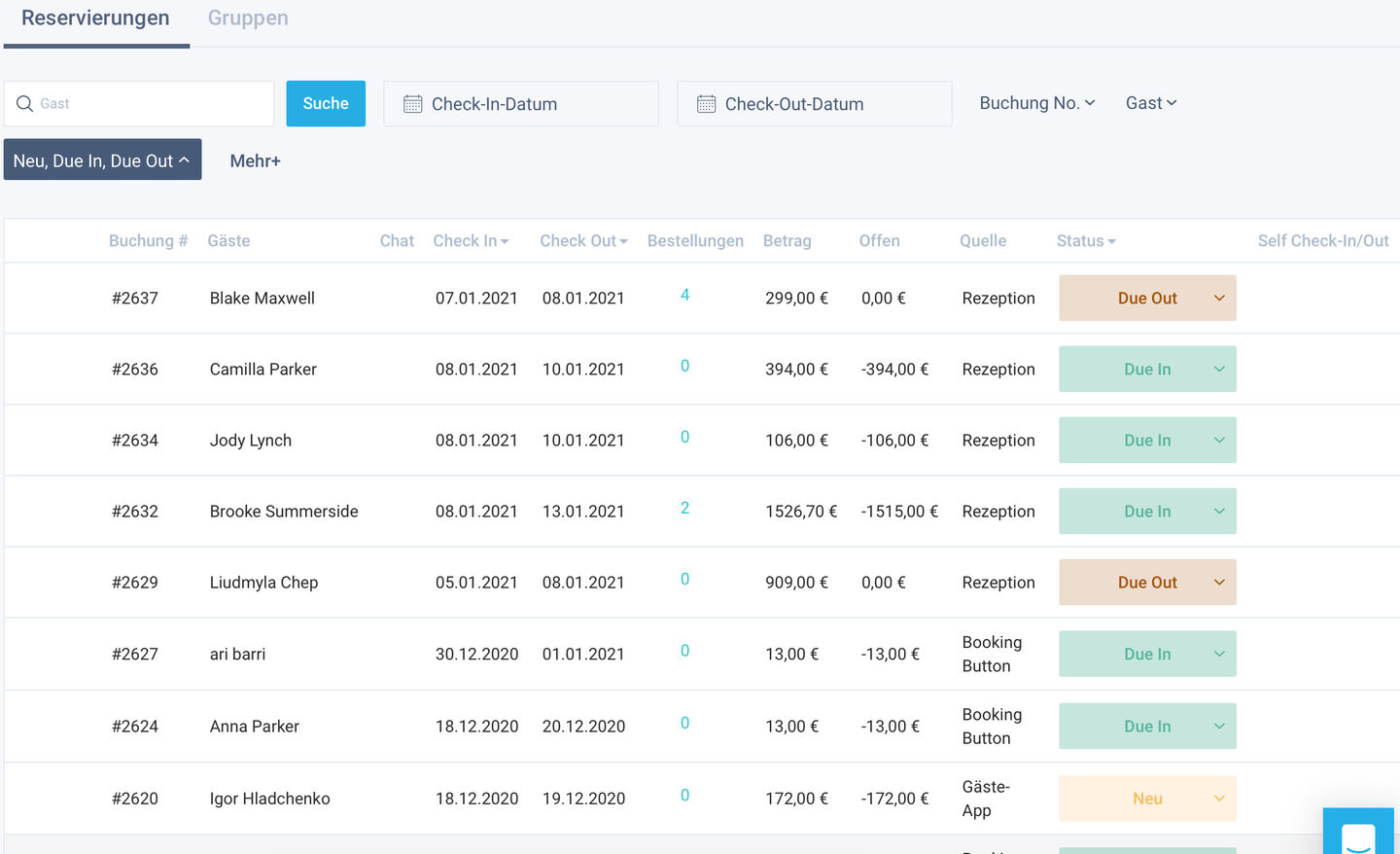Select booking number #2636
Viewport: 1400px width, 854px height.
click(x=135, y=370)
